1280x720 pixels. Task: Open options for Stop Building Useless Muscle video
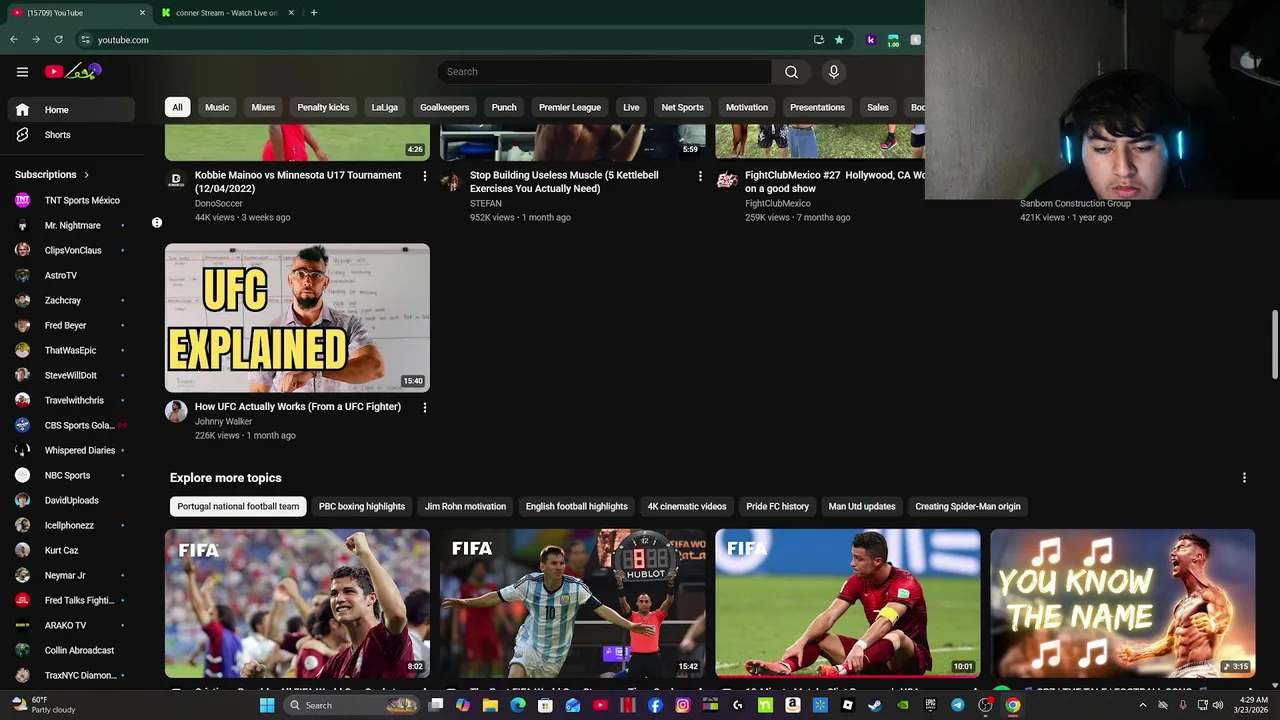pyautogui.click(x=700, y=176)
